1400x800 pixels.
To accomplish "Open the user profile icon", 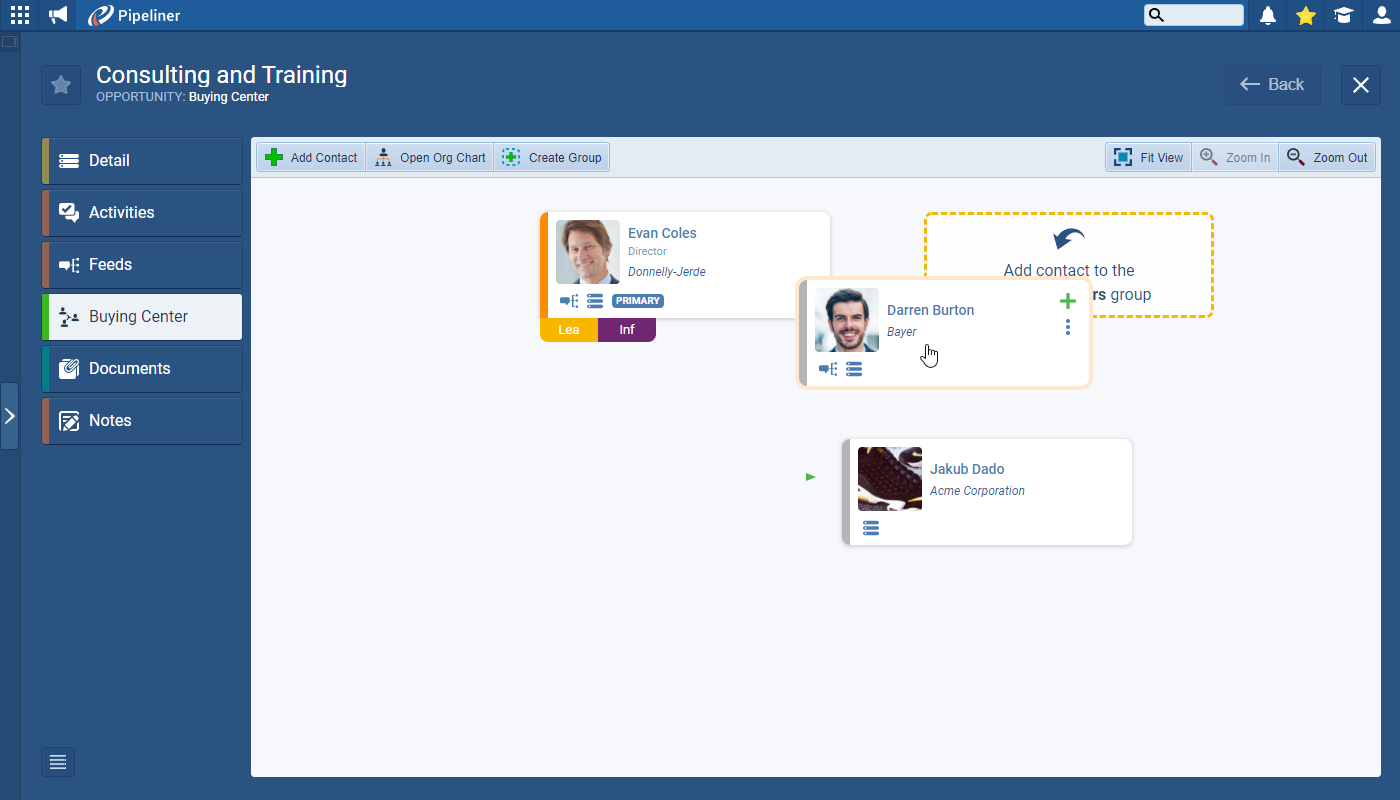I will (1381, 15).
